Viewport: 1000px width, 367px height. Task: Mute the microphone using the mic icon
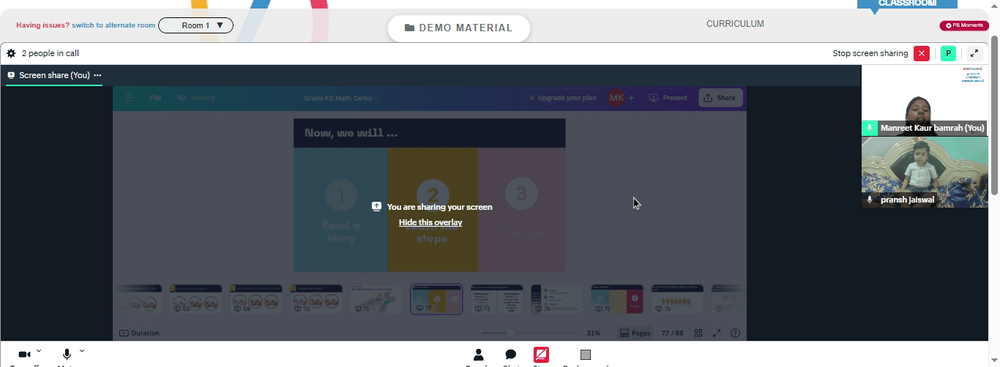coord(66,354)
